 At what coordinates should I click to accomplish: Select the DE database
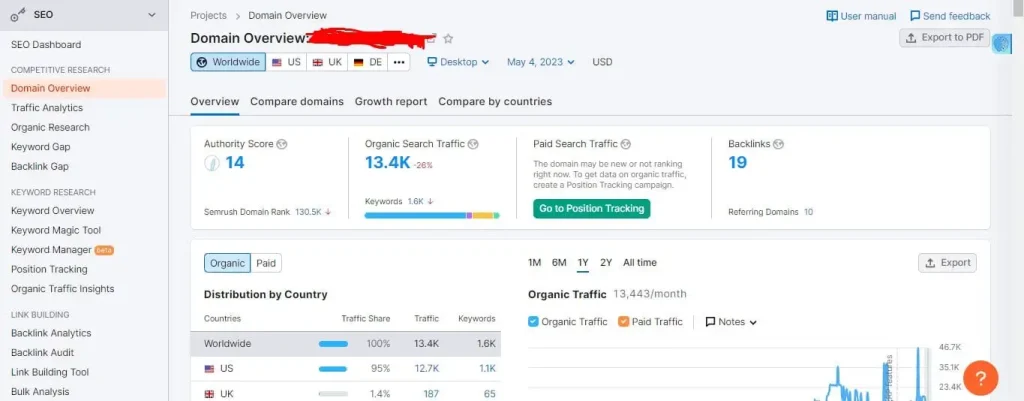click(x=368, y=62)
